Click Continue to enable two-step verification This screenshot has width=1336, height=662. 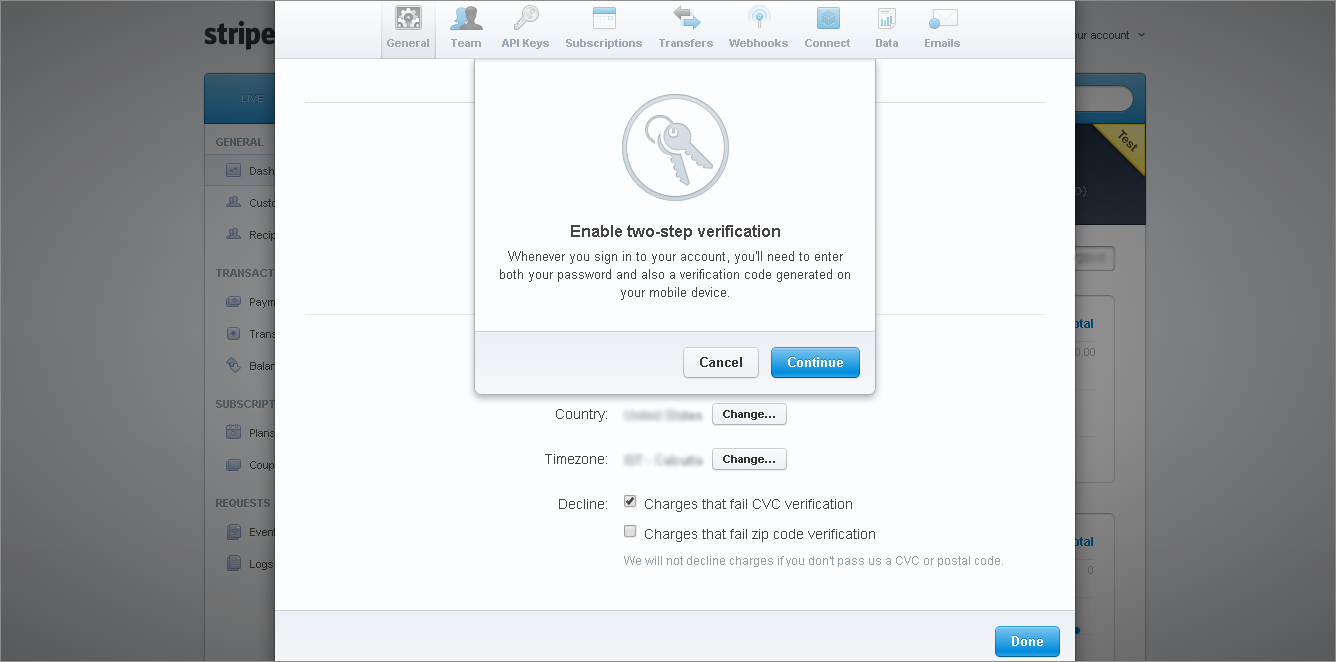pos(815,362)
